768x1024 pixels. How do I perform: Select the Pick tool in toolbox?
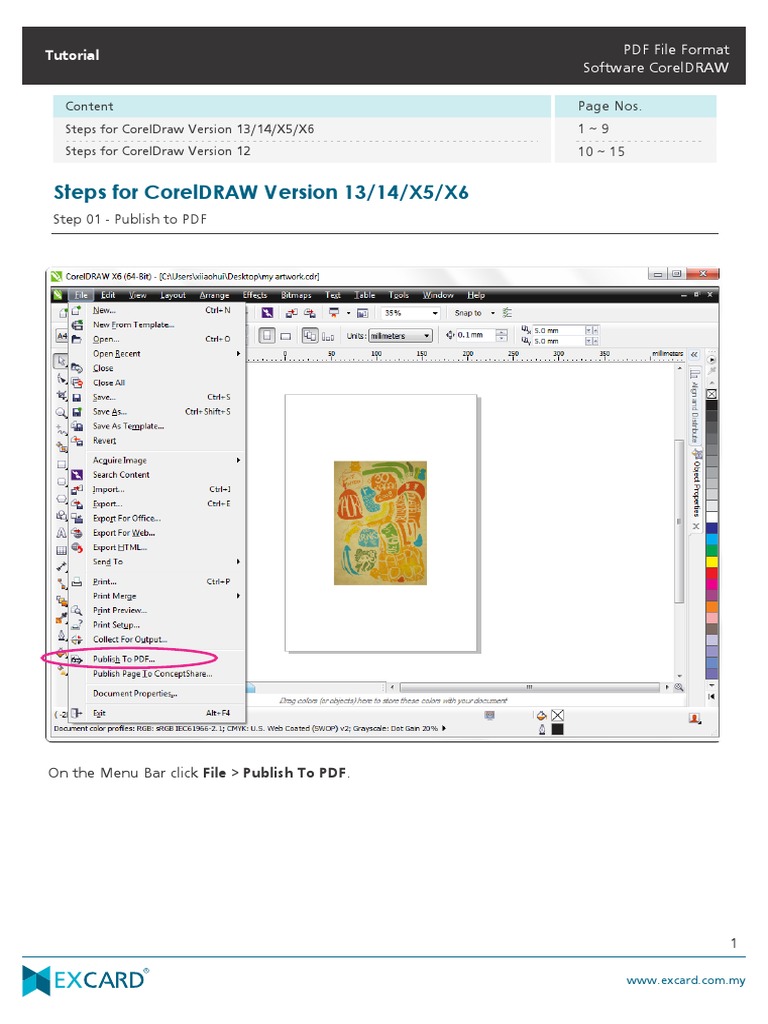(x=61, y=361)
